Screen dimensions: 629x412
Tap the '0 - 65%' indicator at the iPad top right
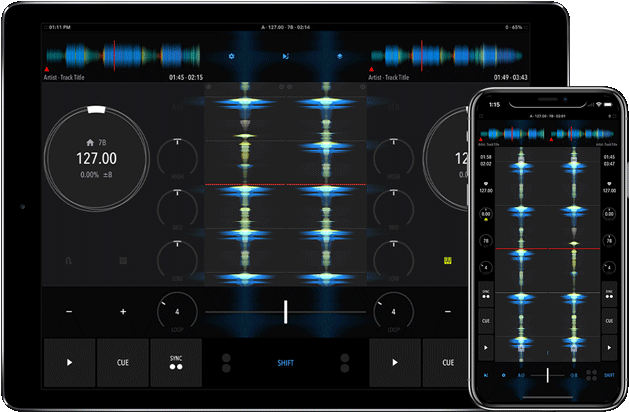click(513, 27)
